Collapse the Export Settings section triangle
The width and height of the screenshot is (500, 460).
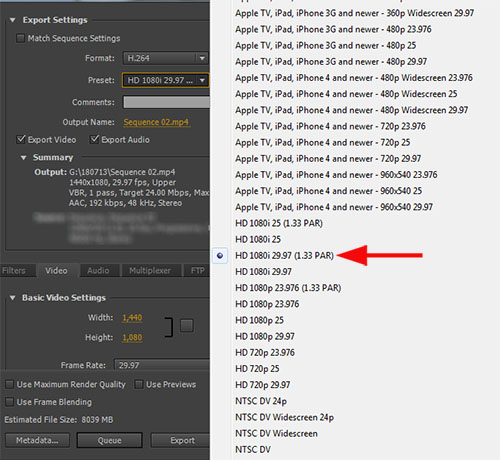[x=12, y=20]
